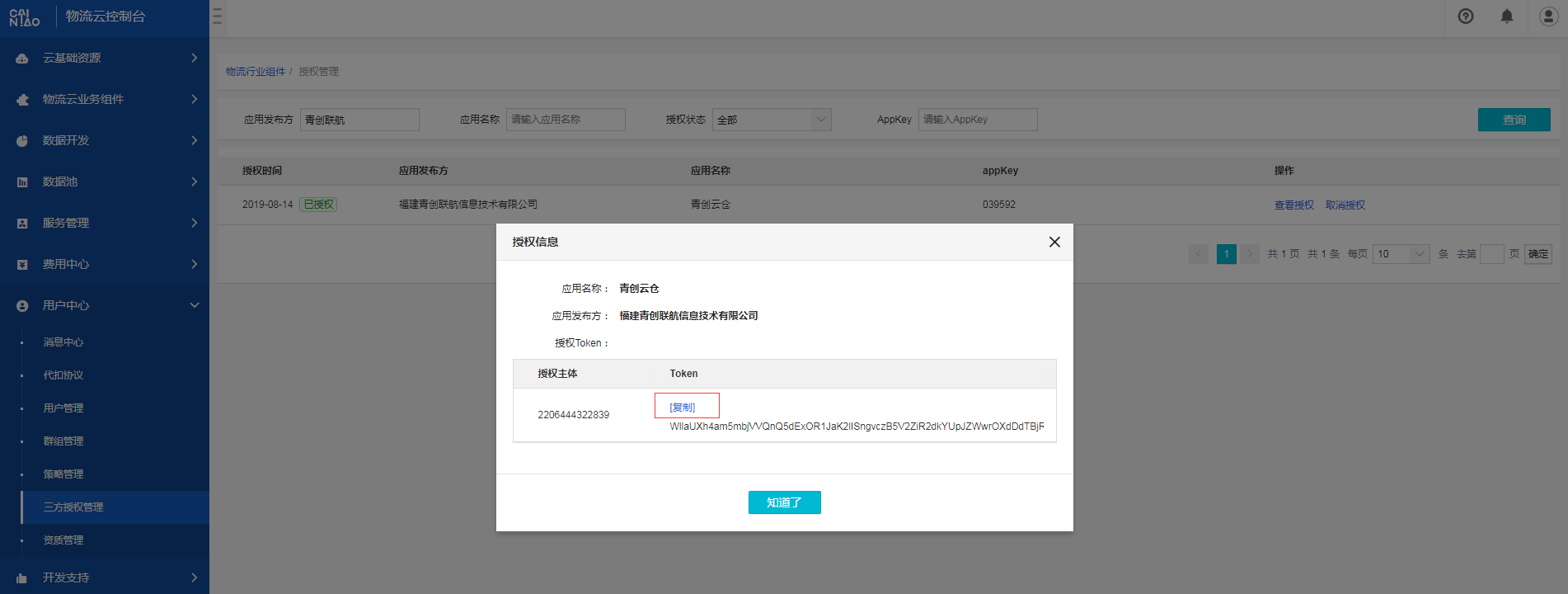Open 资质管理 in the sidebar
This screenshot has width=1568, height=594.
click(63, 540)
